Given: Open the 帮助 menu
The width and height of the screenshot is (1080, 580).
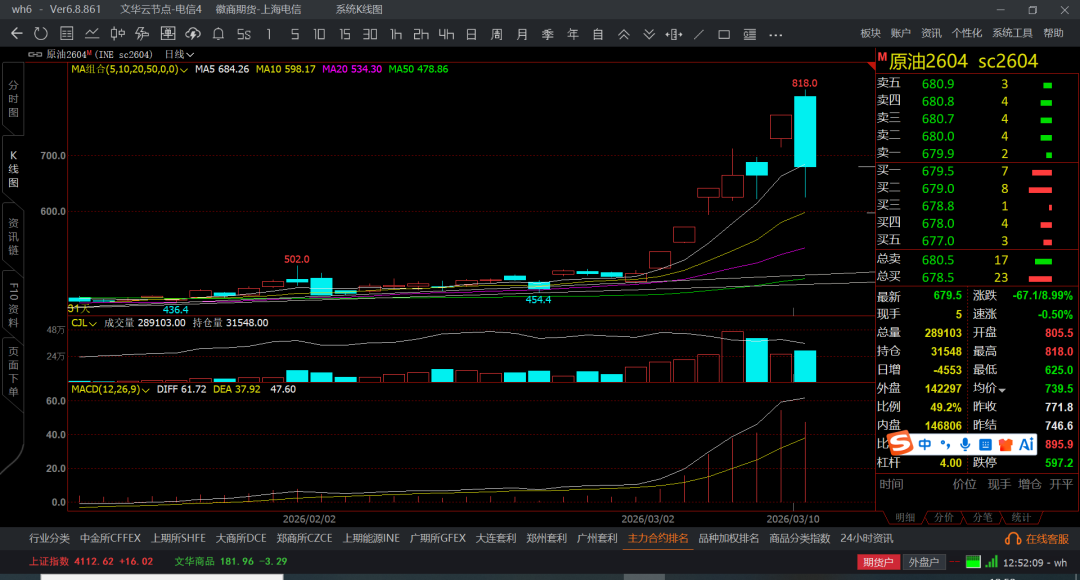Looking at the screenshot, I should 1053,33.
